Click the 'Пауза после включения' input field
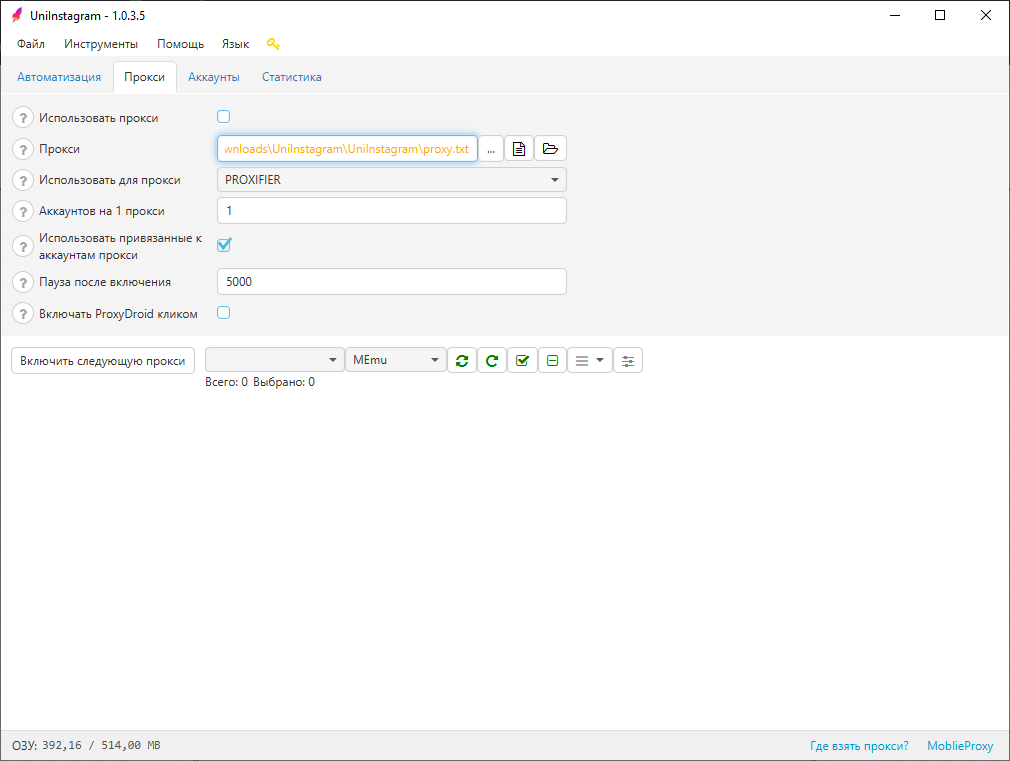 point(391,282)
